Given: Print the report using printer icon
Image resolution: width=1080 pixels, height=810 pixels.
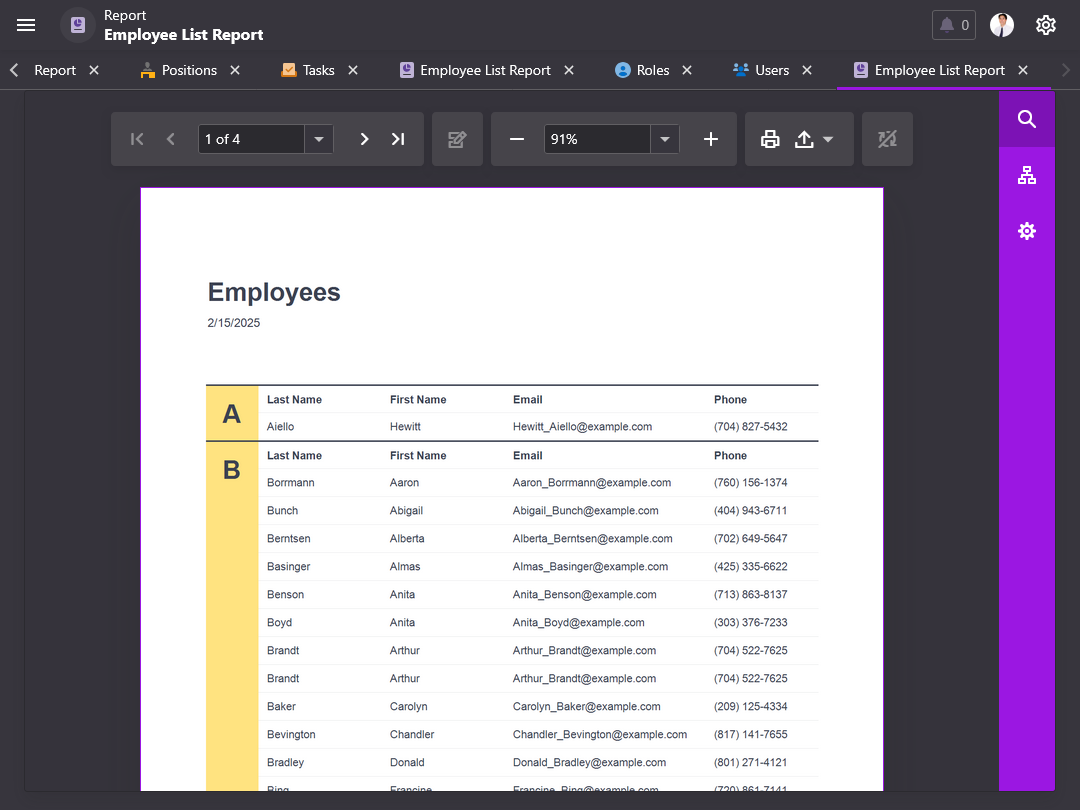Looking at the screenshot, I should coord(770,139).
